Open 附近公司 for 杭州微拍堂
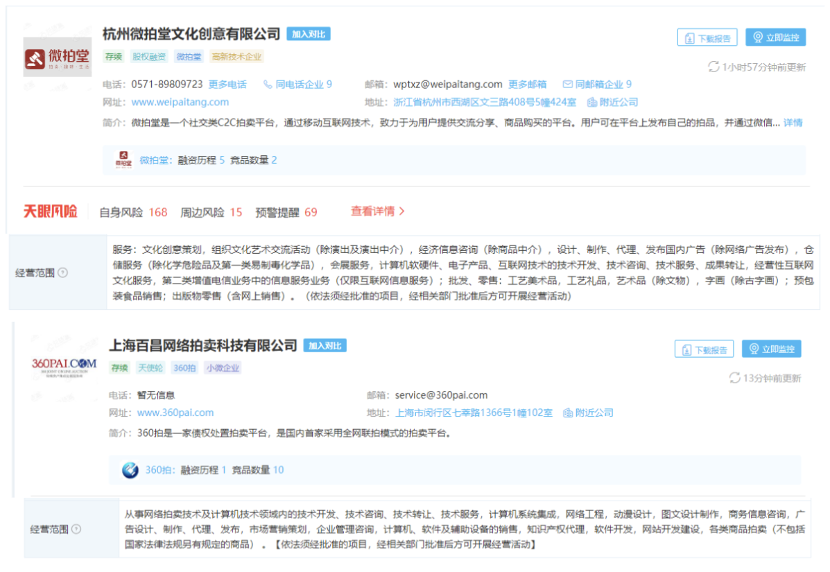The height and width of the screenshot is (572, 830). click(x=619, y=102)
